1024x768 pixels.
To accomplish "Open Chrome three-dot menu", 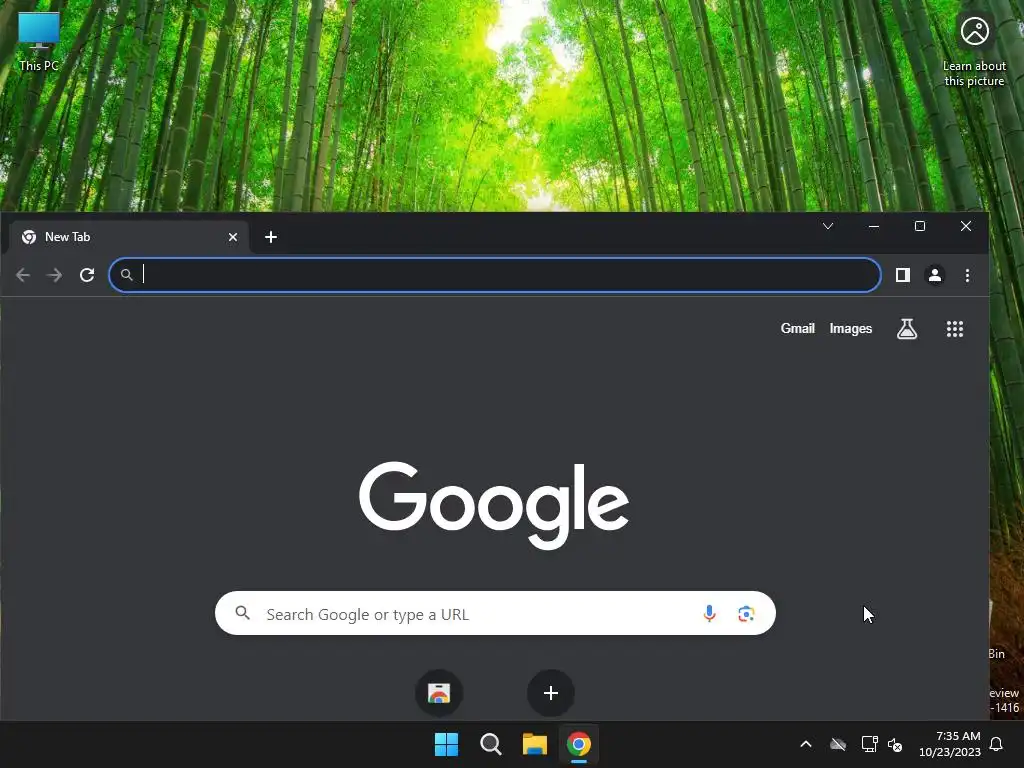I will point(967,275).
